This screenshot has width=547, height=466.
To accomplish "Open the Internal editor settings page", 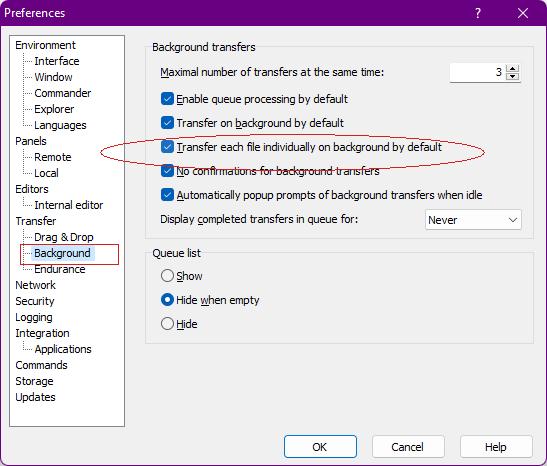I will click(x=69, y=205).
